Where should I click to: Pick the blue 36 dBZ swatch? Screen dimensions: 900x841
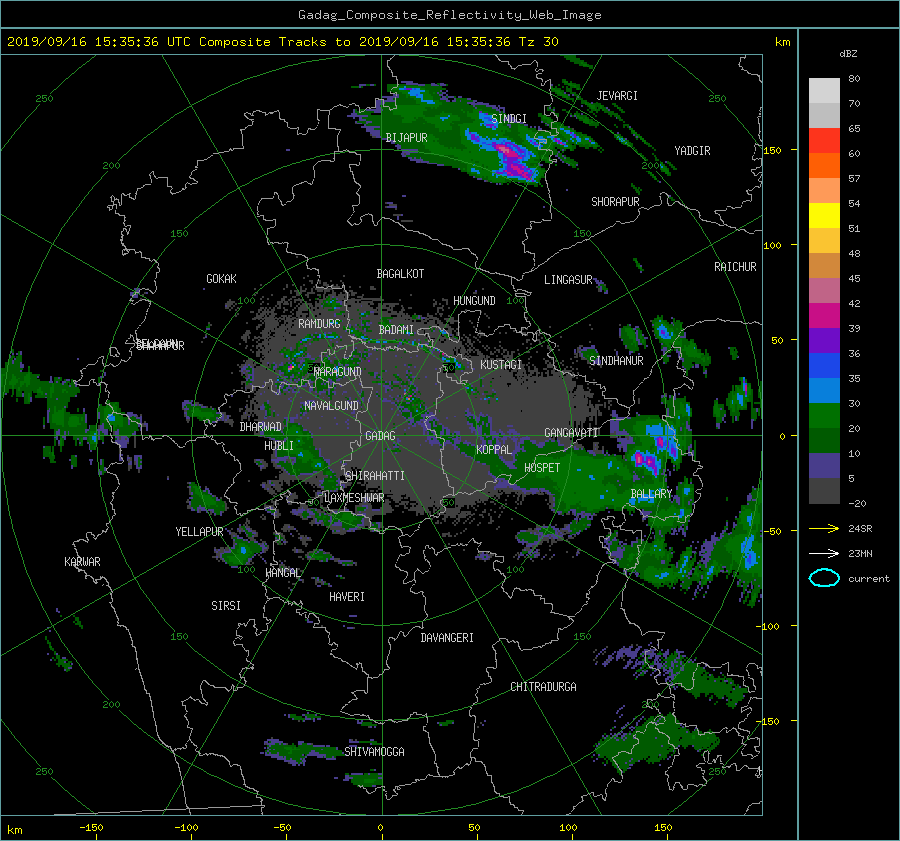pos(824,365)
